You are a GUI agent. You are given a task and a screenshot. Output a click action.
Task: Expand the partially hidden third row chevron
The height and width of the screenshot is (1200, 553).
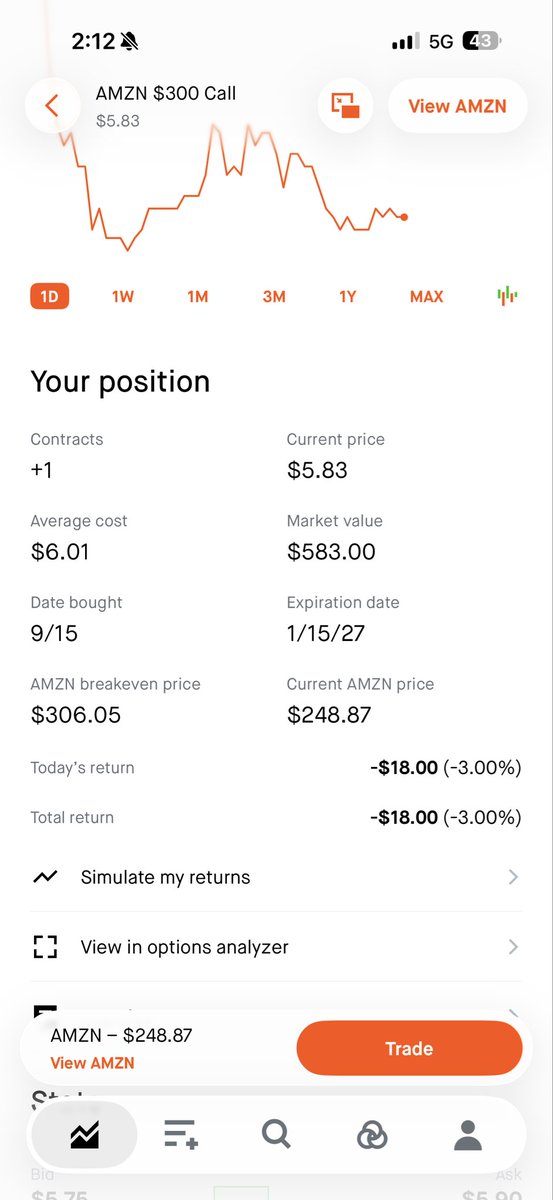(x=513, y=1013)
